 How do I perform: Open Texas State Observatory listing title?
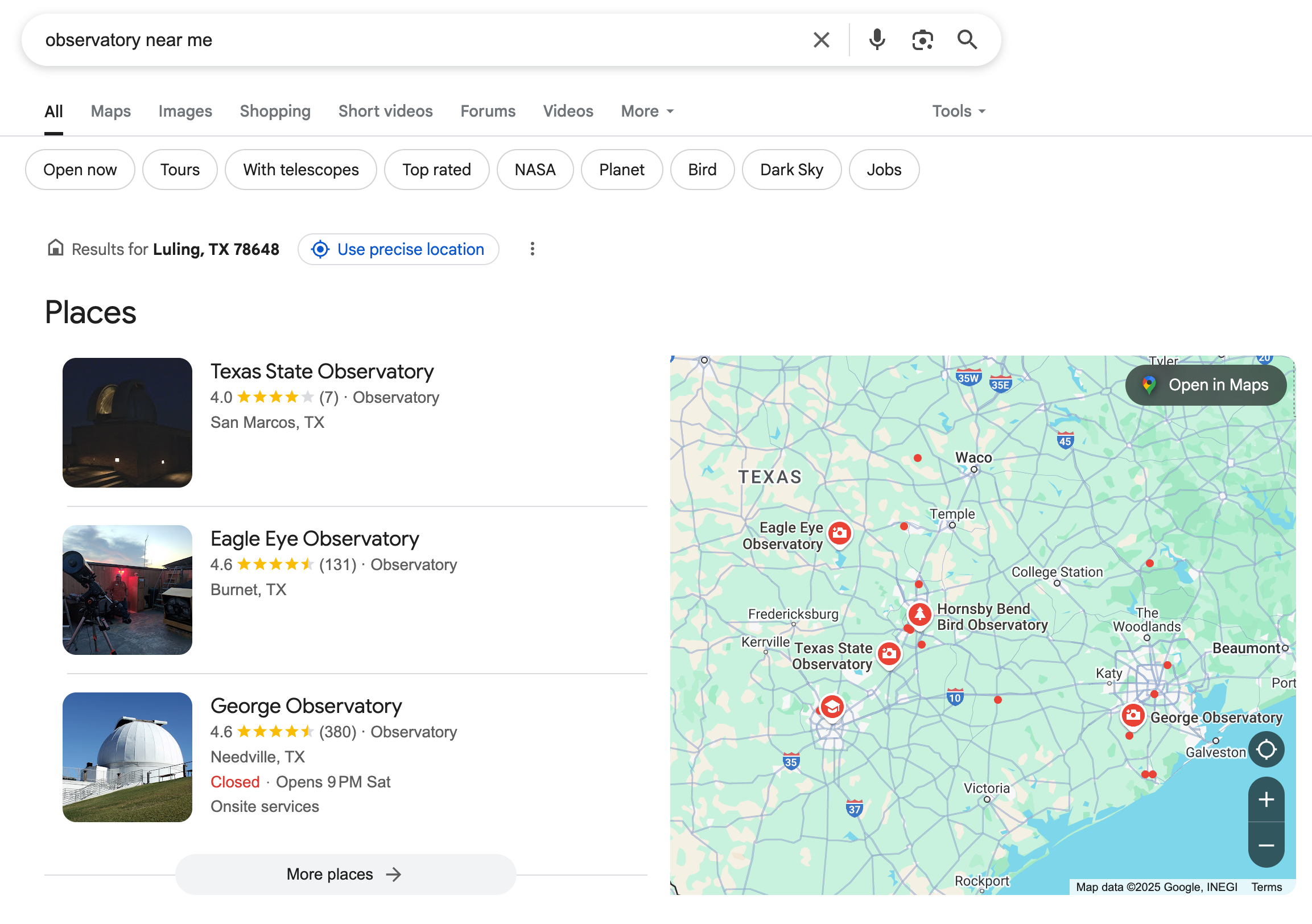click(x=322, y=372)
